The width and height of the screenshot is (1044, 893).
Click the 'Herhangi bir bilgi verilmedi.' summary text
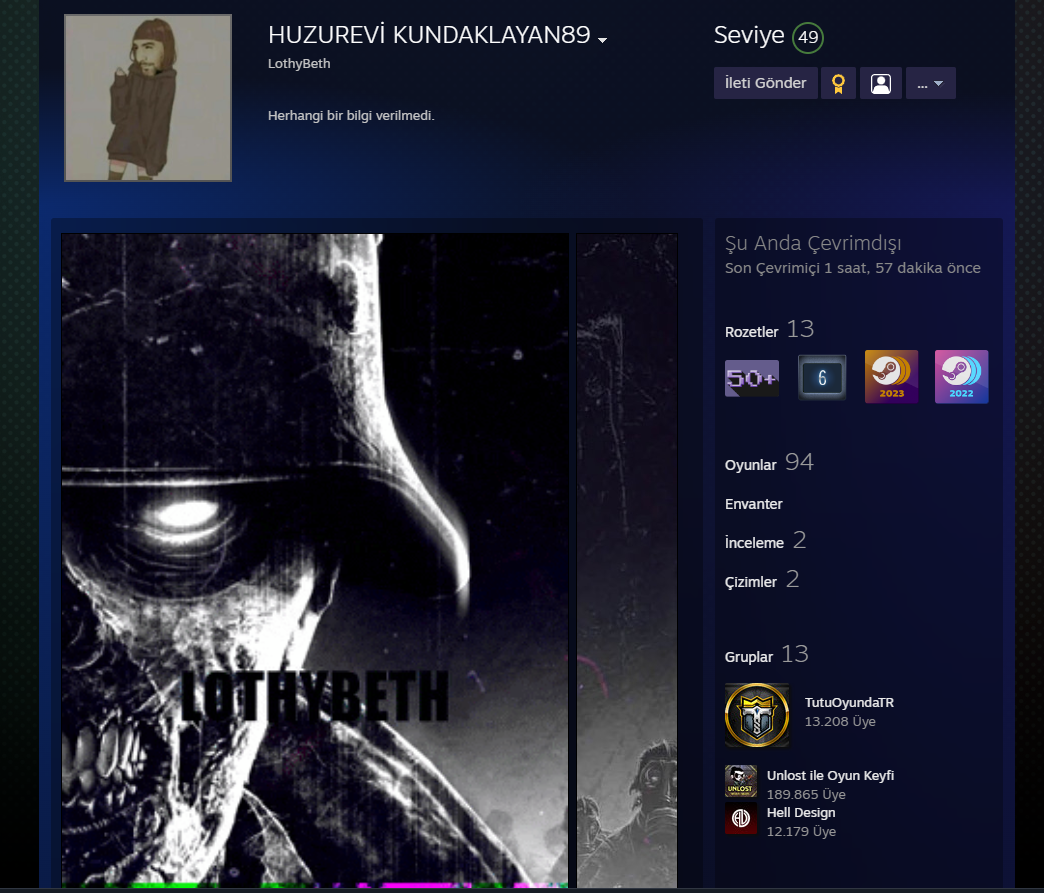[351, 116]
